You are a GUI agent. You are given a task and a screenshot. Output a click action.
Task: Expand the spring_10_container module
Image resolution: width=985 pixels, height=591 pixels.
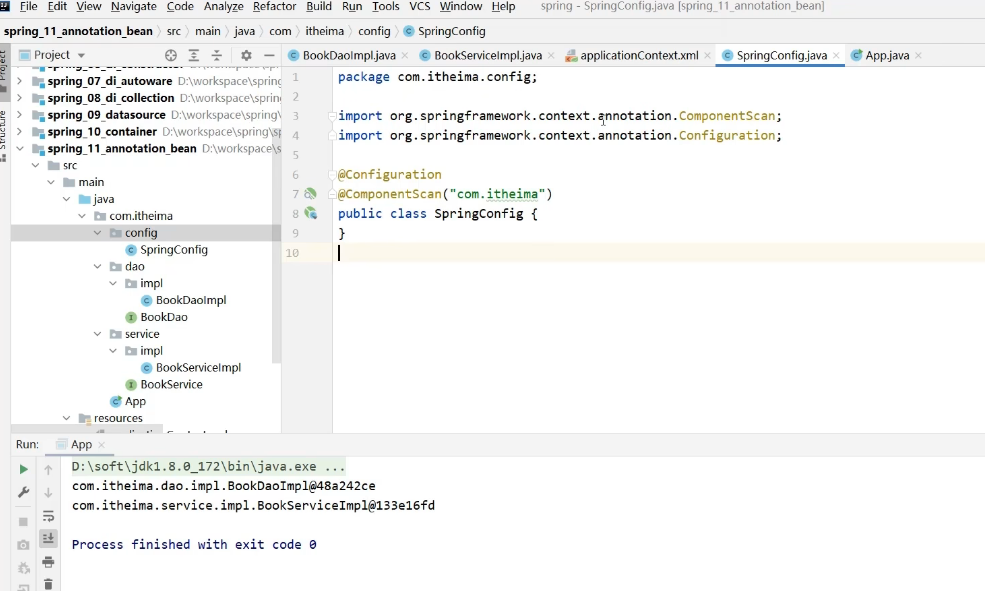[x=20, y=131]
